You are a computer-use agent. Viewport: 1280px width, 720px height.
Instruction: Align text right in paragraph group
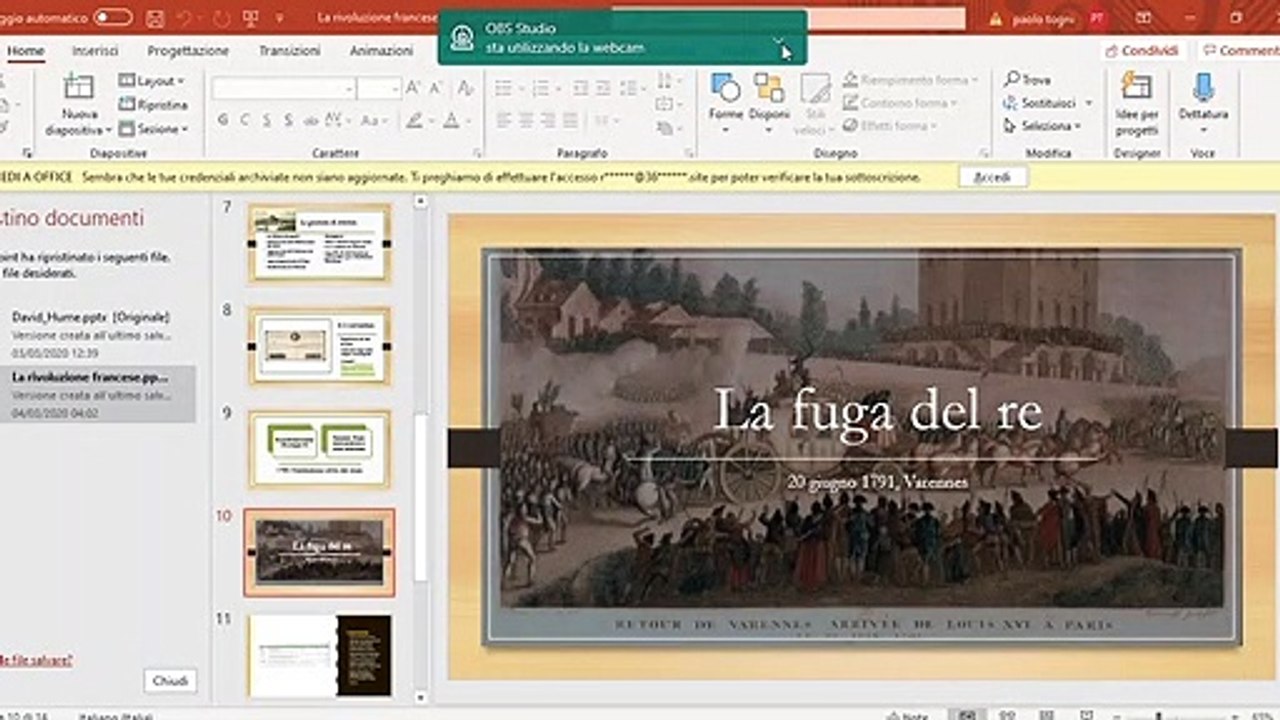(x=550, y=121)
